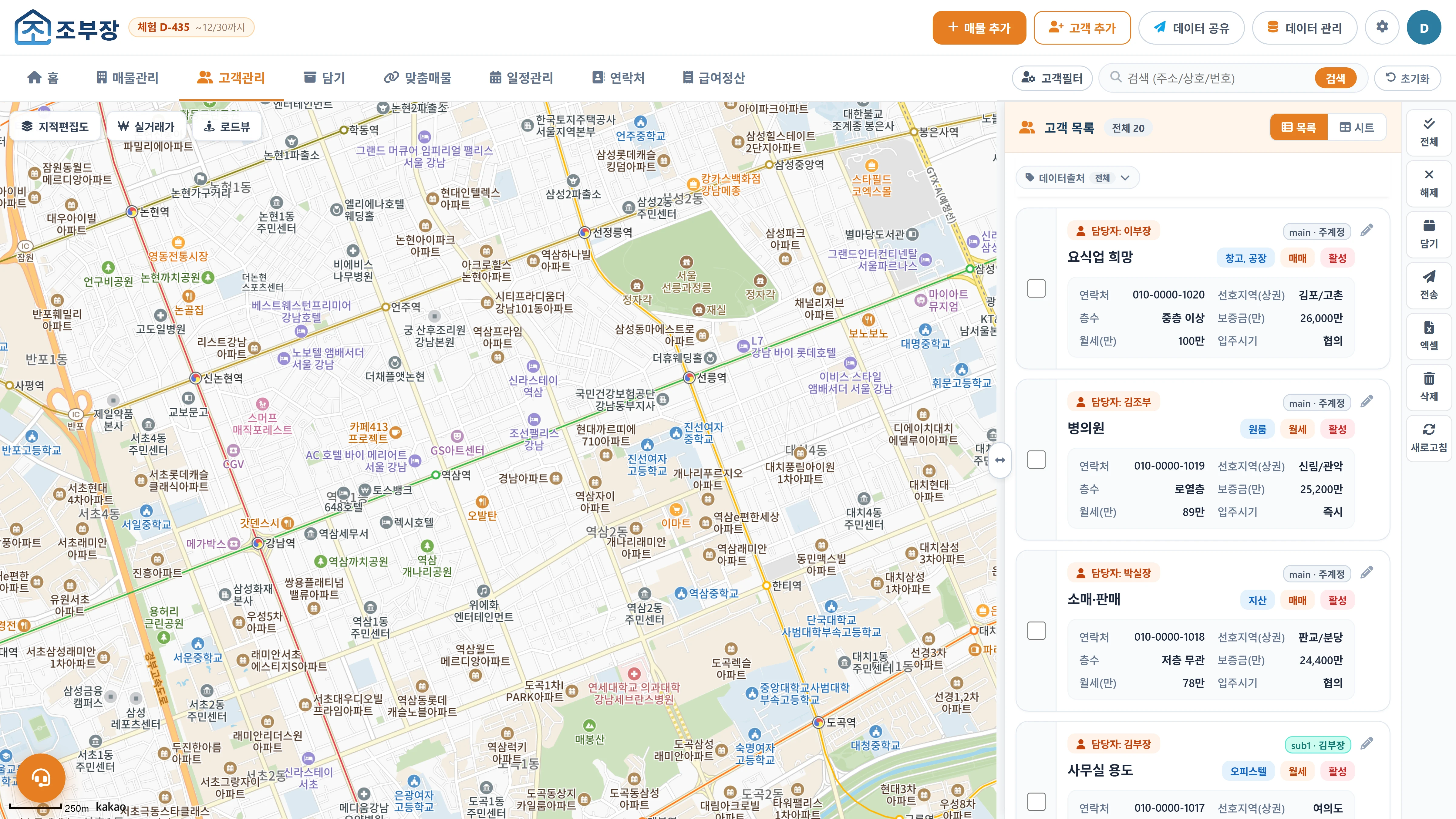The image size is (1456, 819).
Task: Open the 고객필터 filter options
Action: coord(1052,78)
